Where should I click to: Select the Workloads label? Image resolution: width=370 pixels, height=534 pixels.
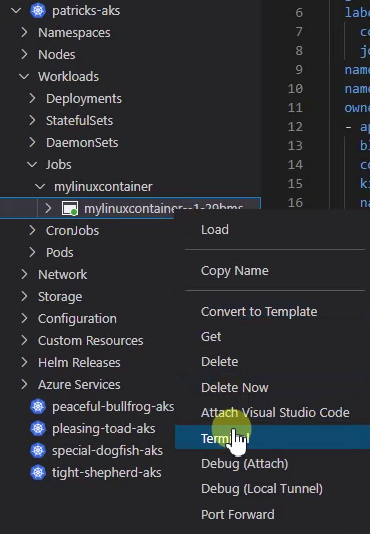(68, 77)
